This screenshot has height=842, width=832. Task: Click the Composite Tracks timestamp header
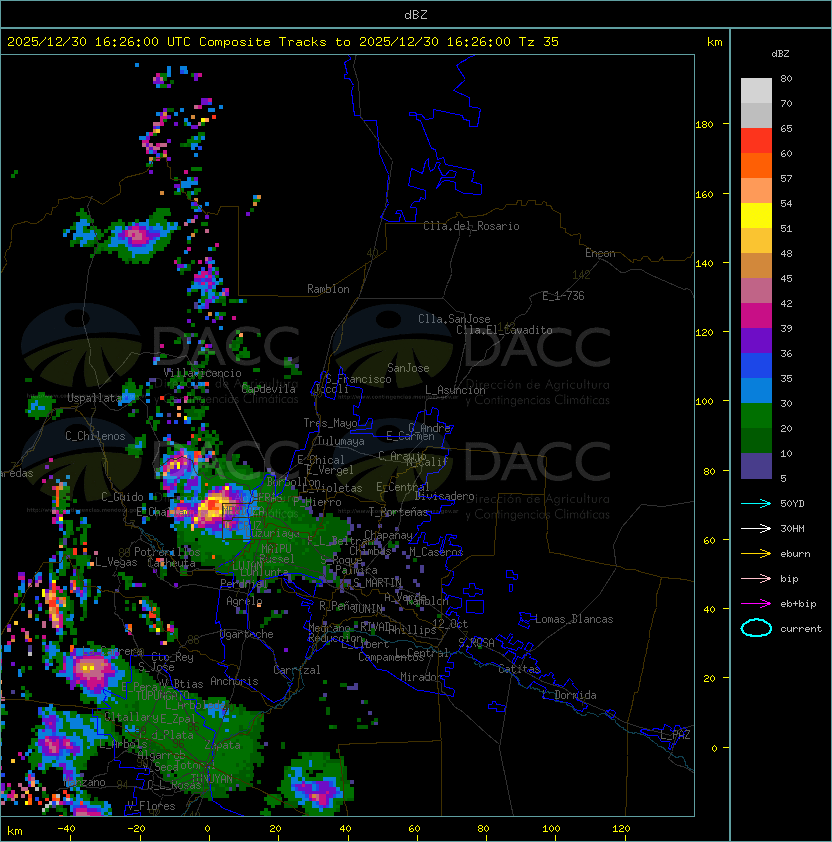[283, 42]
